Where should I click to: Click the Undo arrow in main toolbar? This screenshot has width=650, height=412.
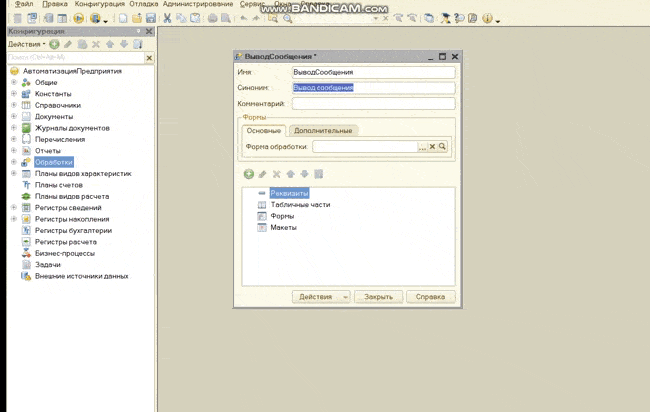[244, 18]
